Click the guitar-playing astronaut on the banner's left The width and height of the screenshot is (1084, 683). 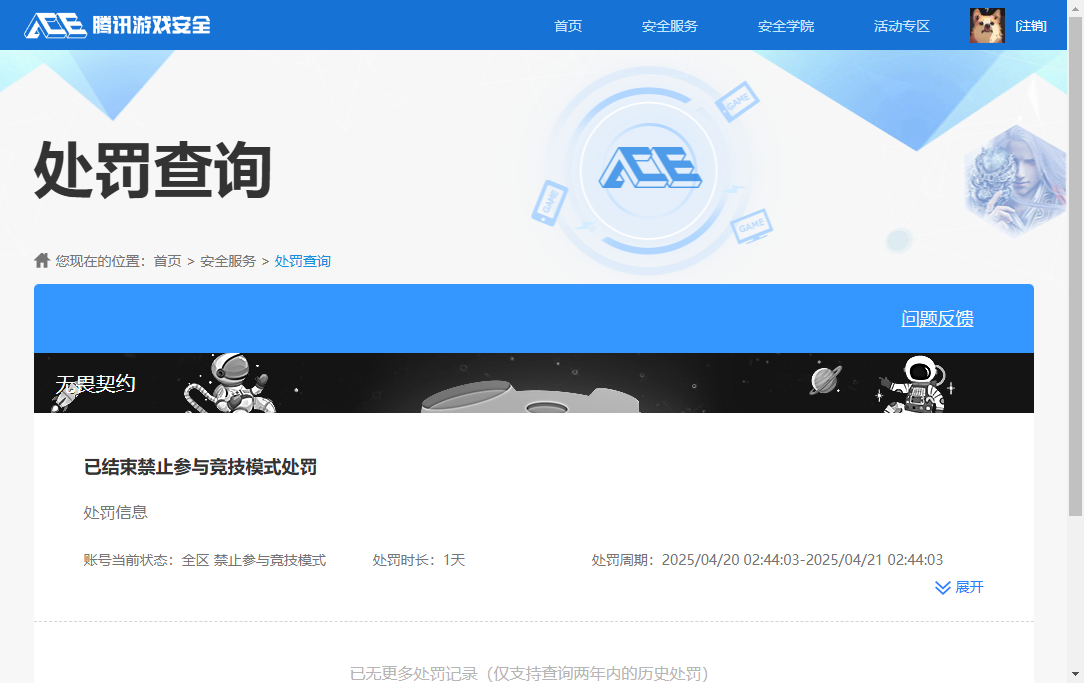click(228, 382)
